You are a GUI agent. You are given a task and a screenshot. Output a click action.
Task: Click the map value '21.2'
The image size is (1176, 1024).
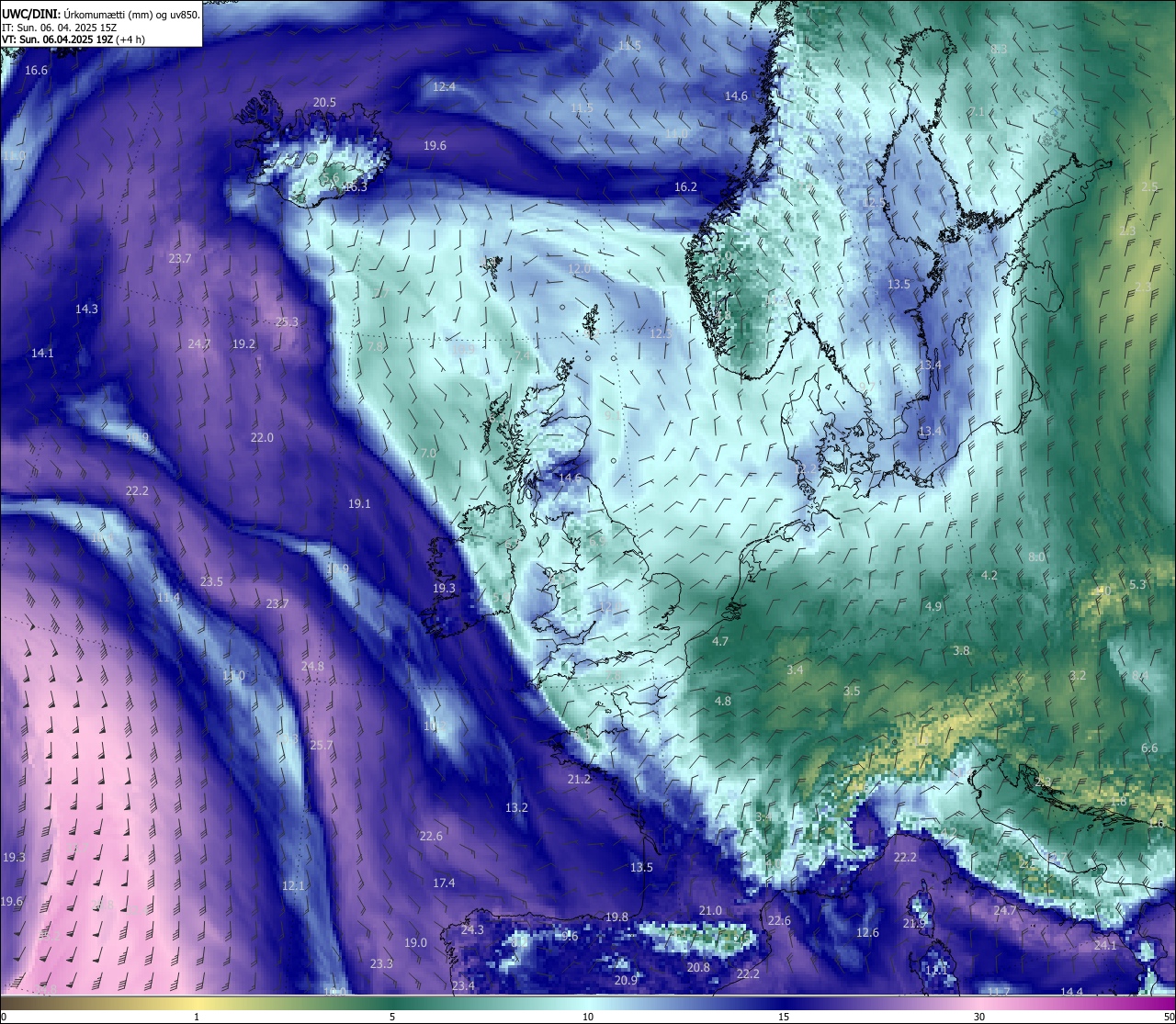coord(579,779)
